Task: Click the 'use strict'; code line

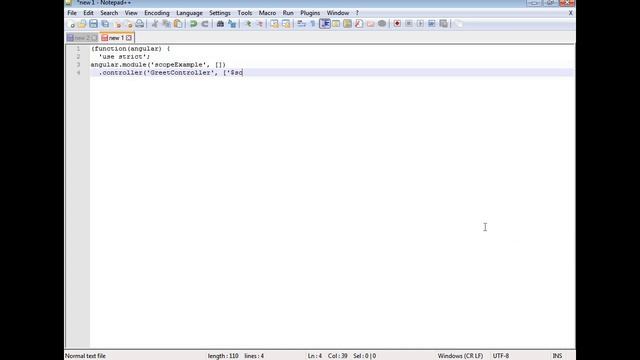Action: [x=124, y=57]
